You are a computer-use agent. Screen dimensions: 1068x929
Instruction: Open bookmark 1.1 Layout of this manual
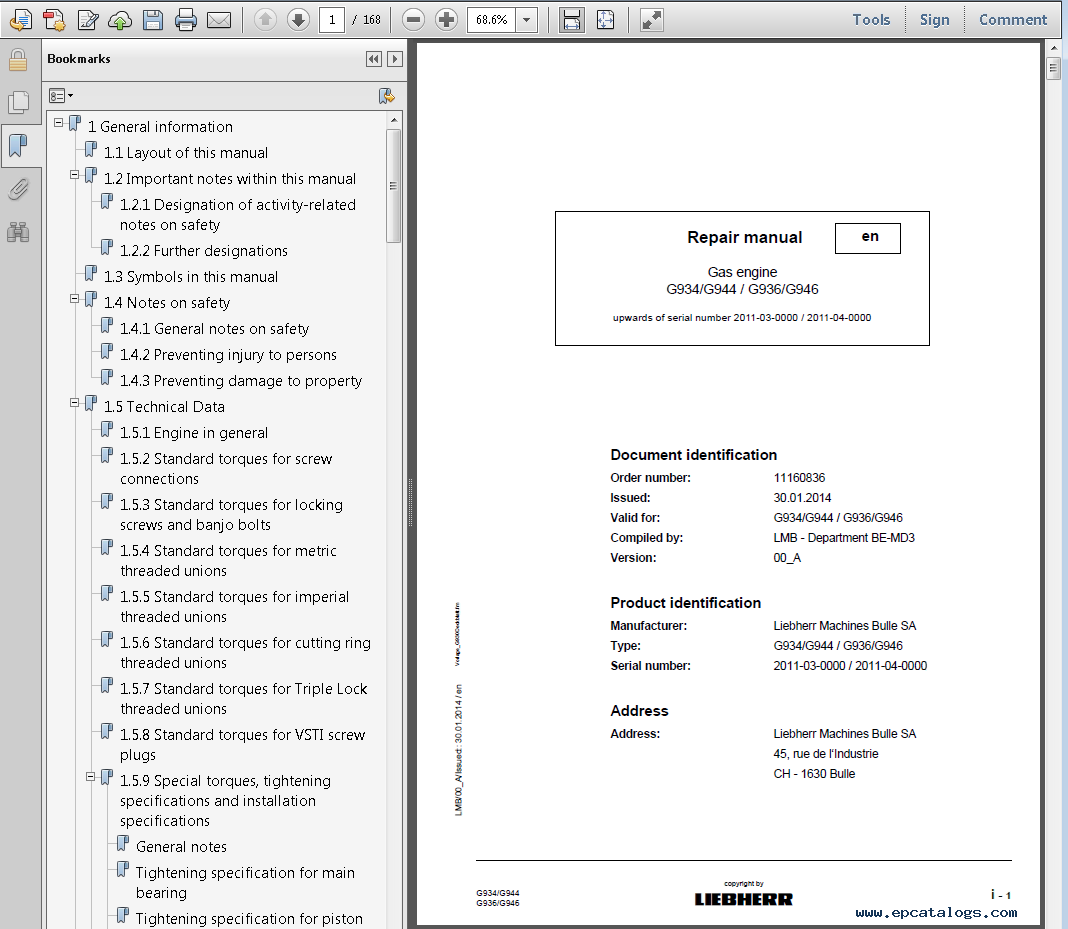tap(186, 153)
